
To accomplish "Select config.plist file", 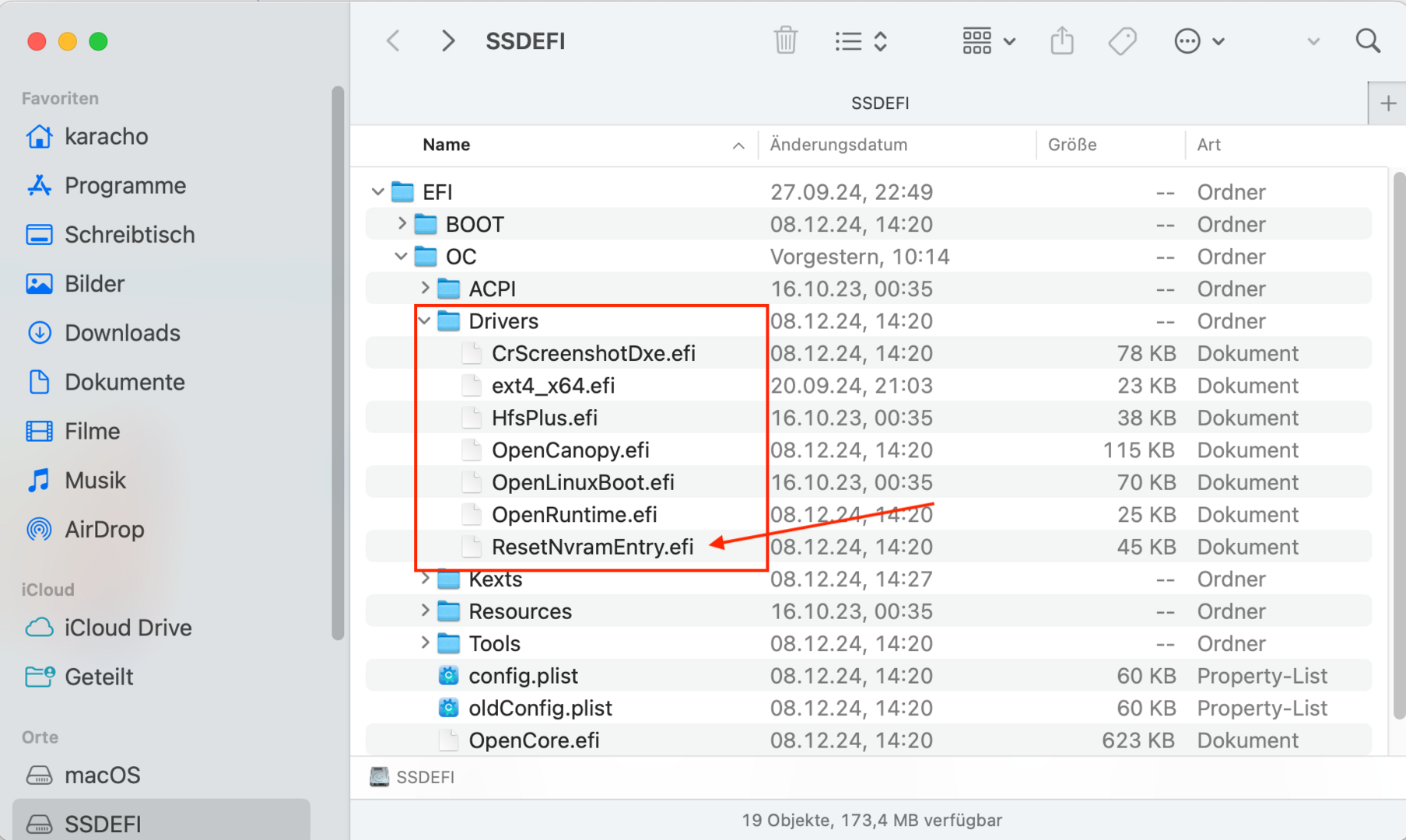I will 868,676.
